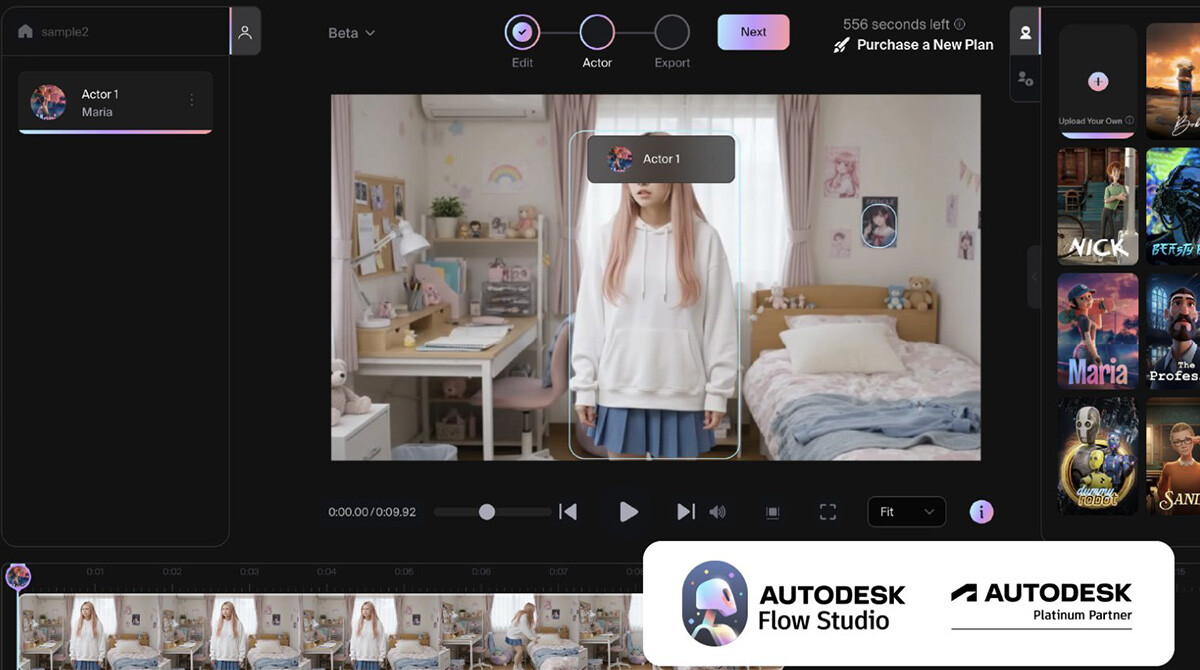Click the home icon beside sample2

[25, 31]
